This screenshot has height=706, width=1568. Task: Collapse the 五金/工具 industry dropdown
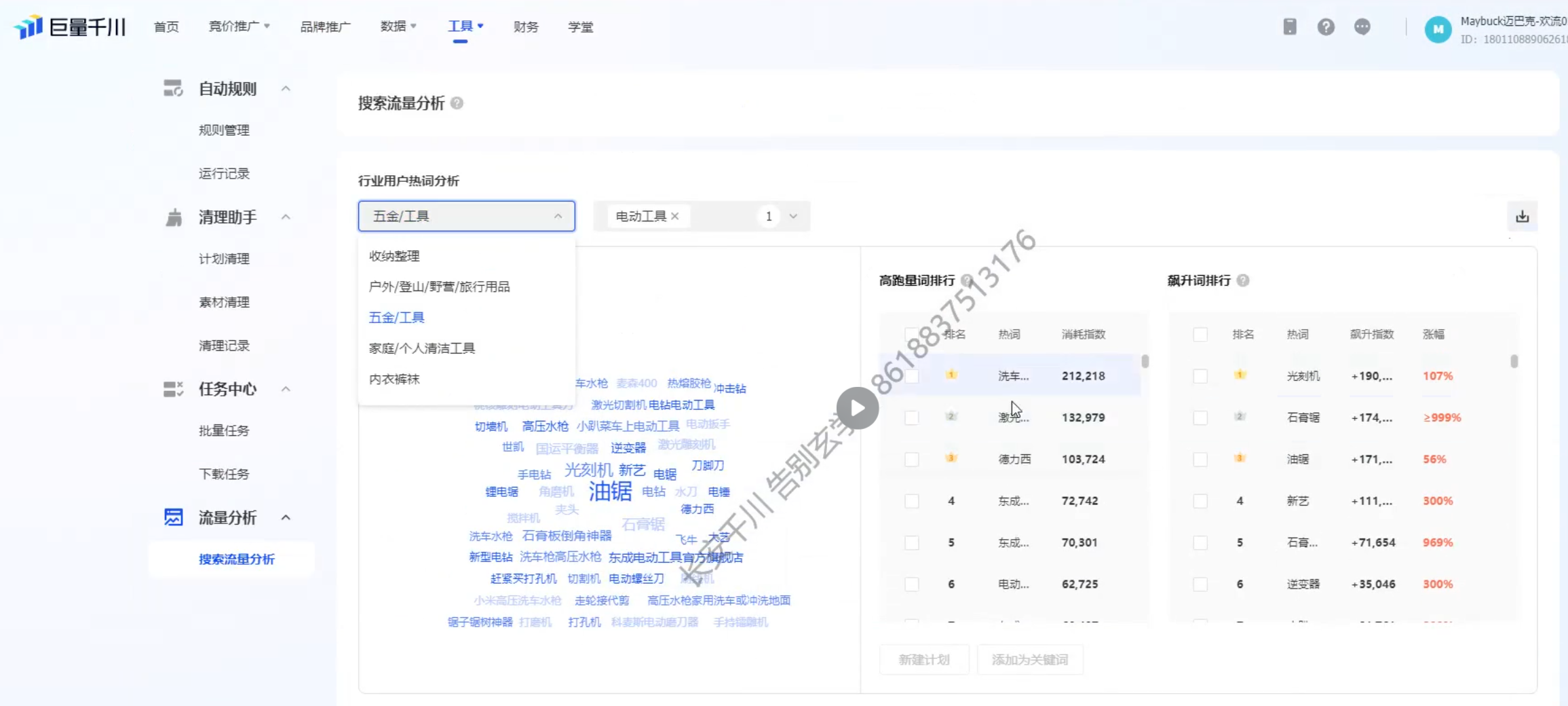click(x=558, y=217)
